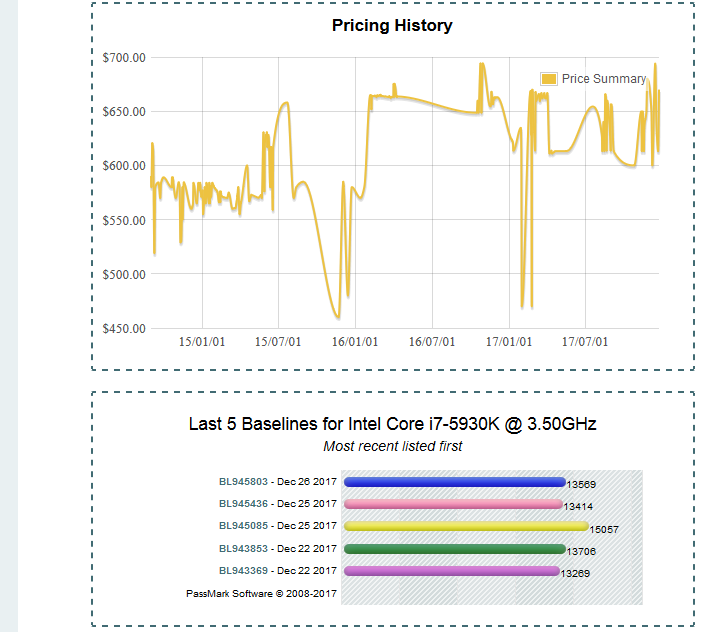Click the $600.00 axis label
The height and width of the screenshot is (632, 701).
click(x=124, y=166)
